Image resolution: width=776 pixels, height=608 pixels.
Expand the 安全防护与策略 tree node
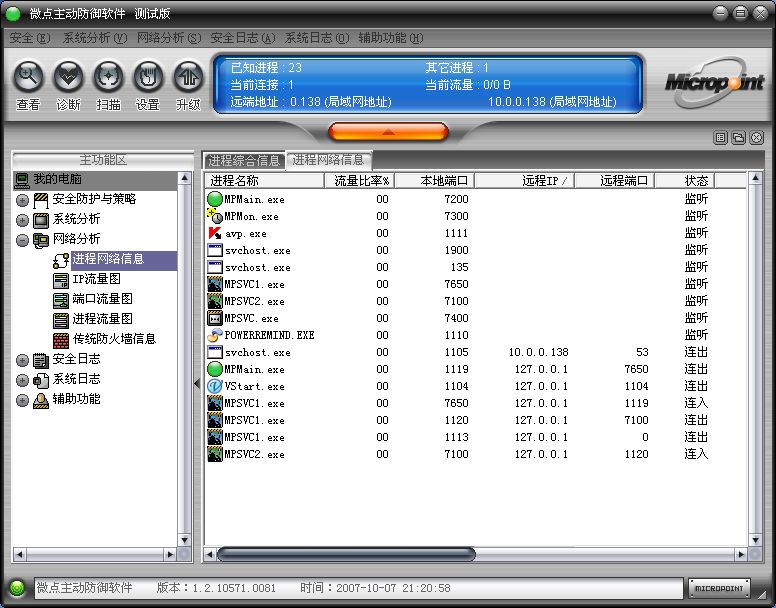[x=22, y=200]
